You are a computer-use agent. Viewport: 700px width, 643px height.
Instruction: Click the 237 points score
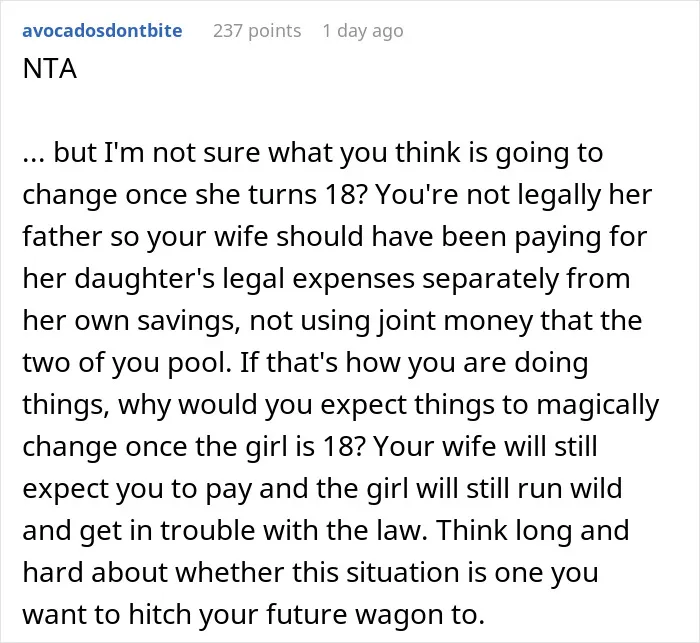click(257, 31)
